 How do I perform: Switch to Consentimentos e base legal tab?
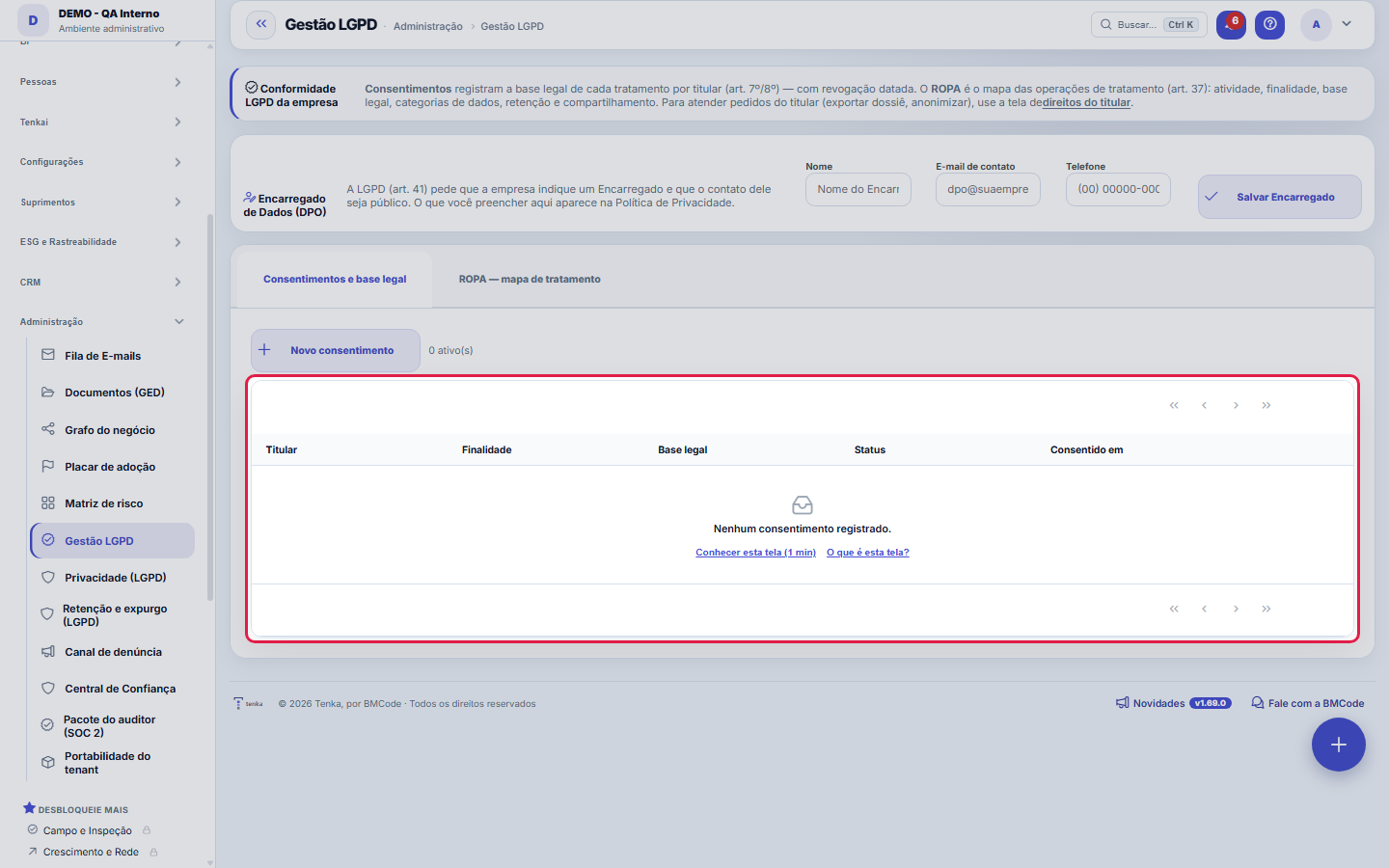point(335,280)
